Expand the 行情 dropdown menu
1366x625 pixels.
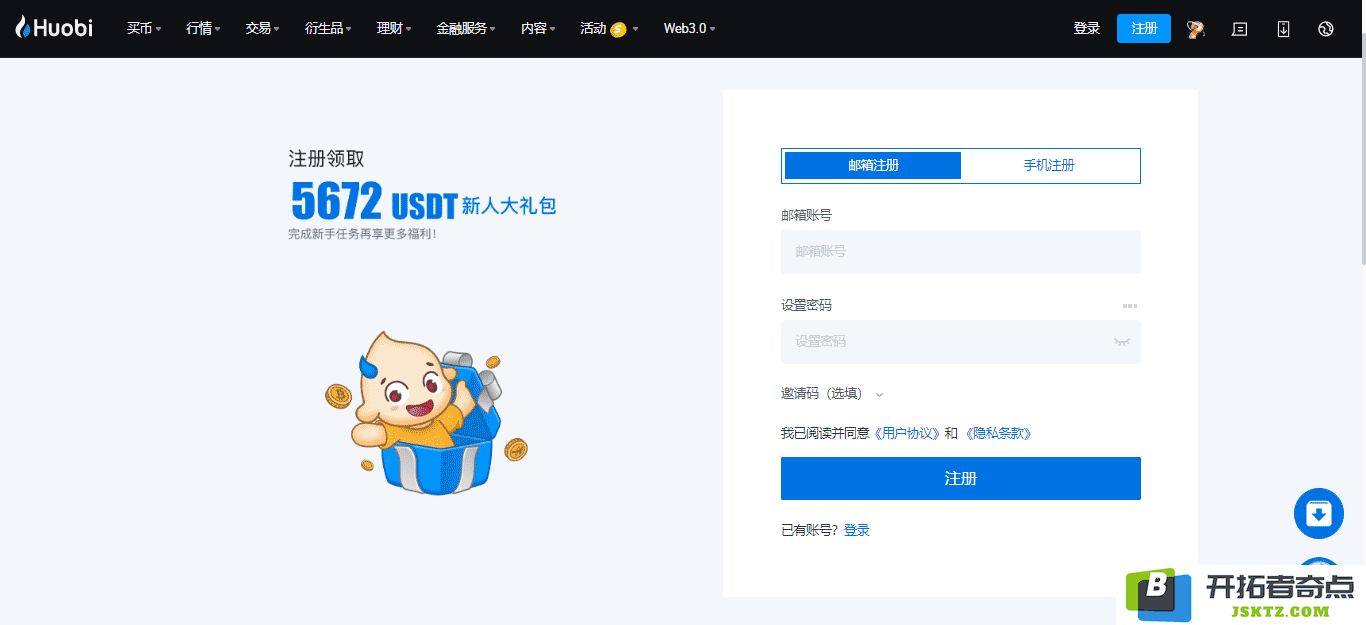203,29
